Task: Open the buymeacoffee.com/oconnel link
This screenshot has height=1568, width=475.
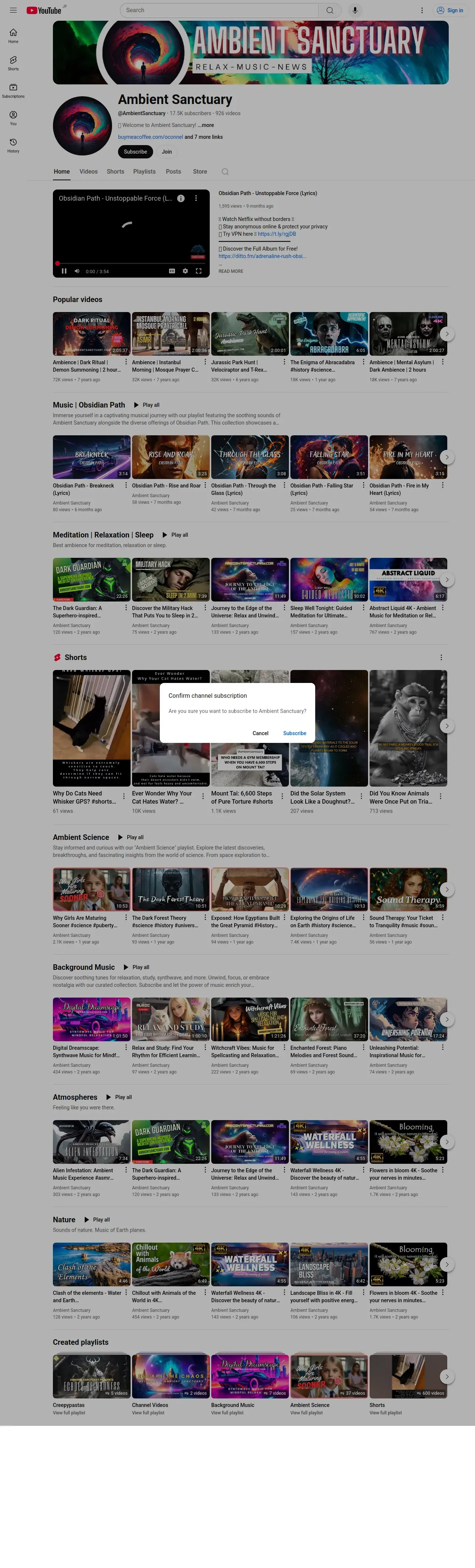Action: click(150, 137)
